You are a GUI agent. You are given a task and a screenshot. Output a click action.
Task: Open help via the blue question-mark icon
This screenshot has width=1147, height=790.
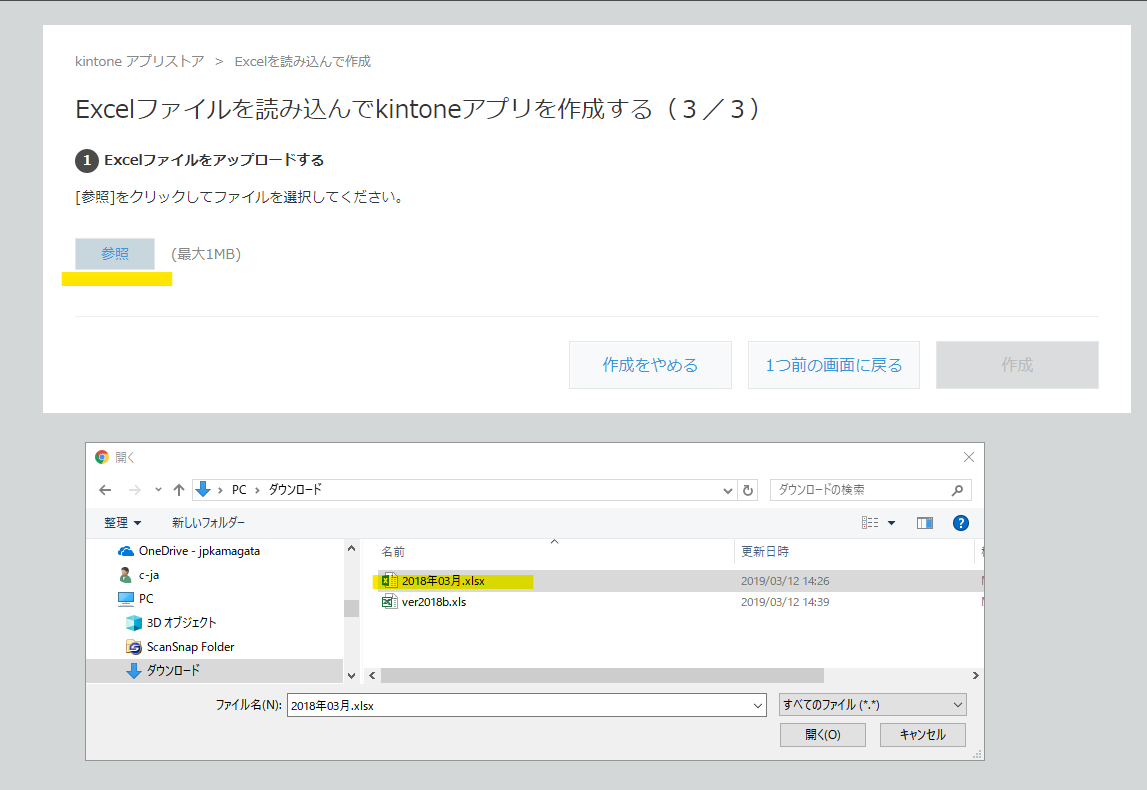961,523
